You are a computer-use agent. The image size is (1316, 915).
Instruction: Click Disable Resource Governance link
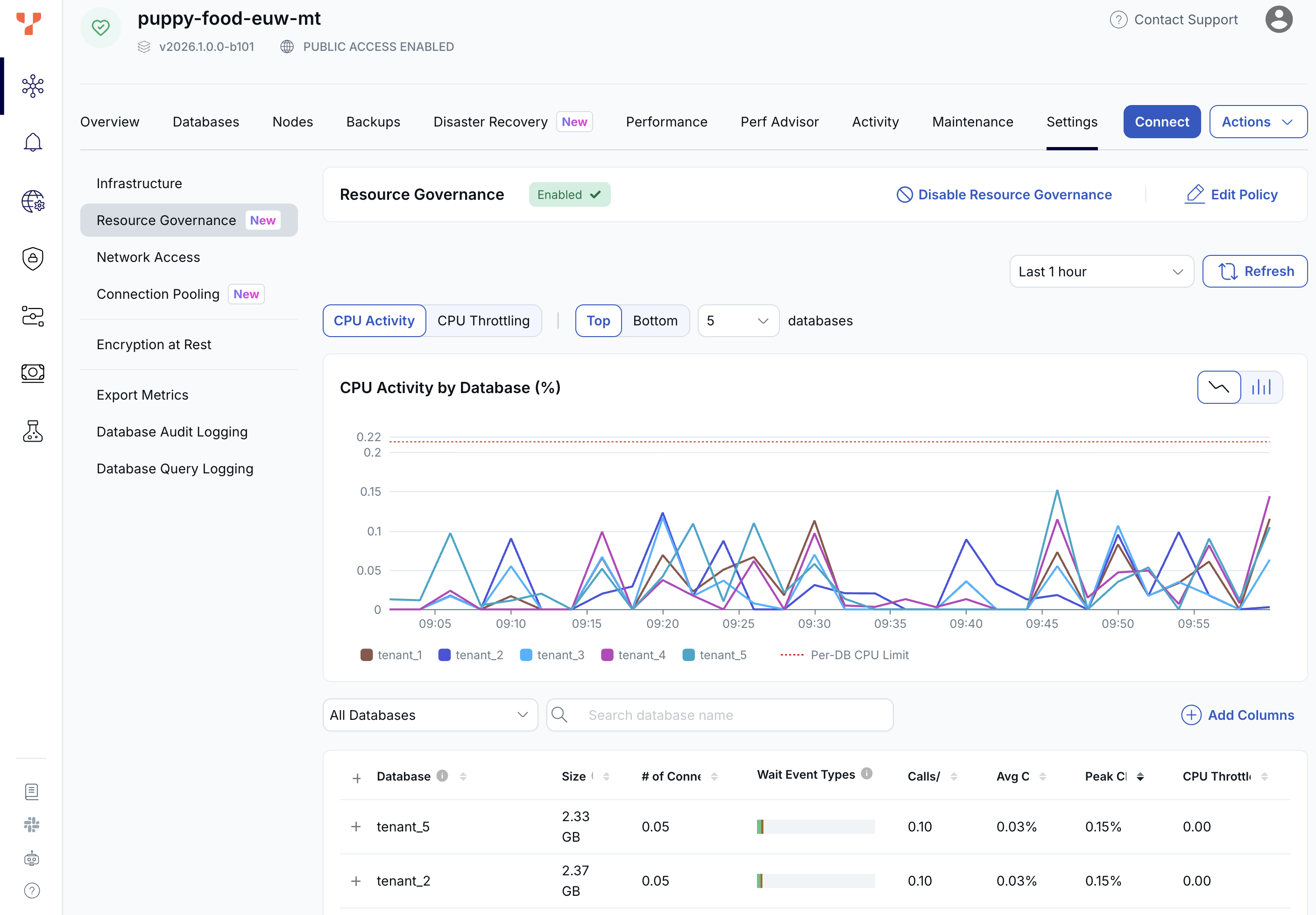(1004, 195)
